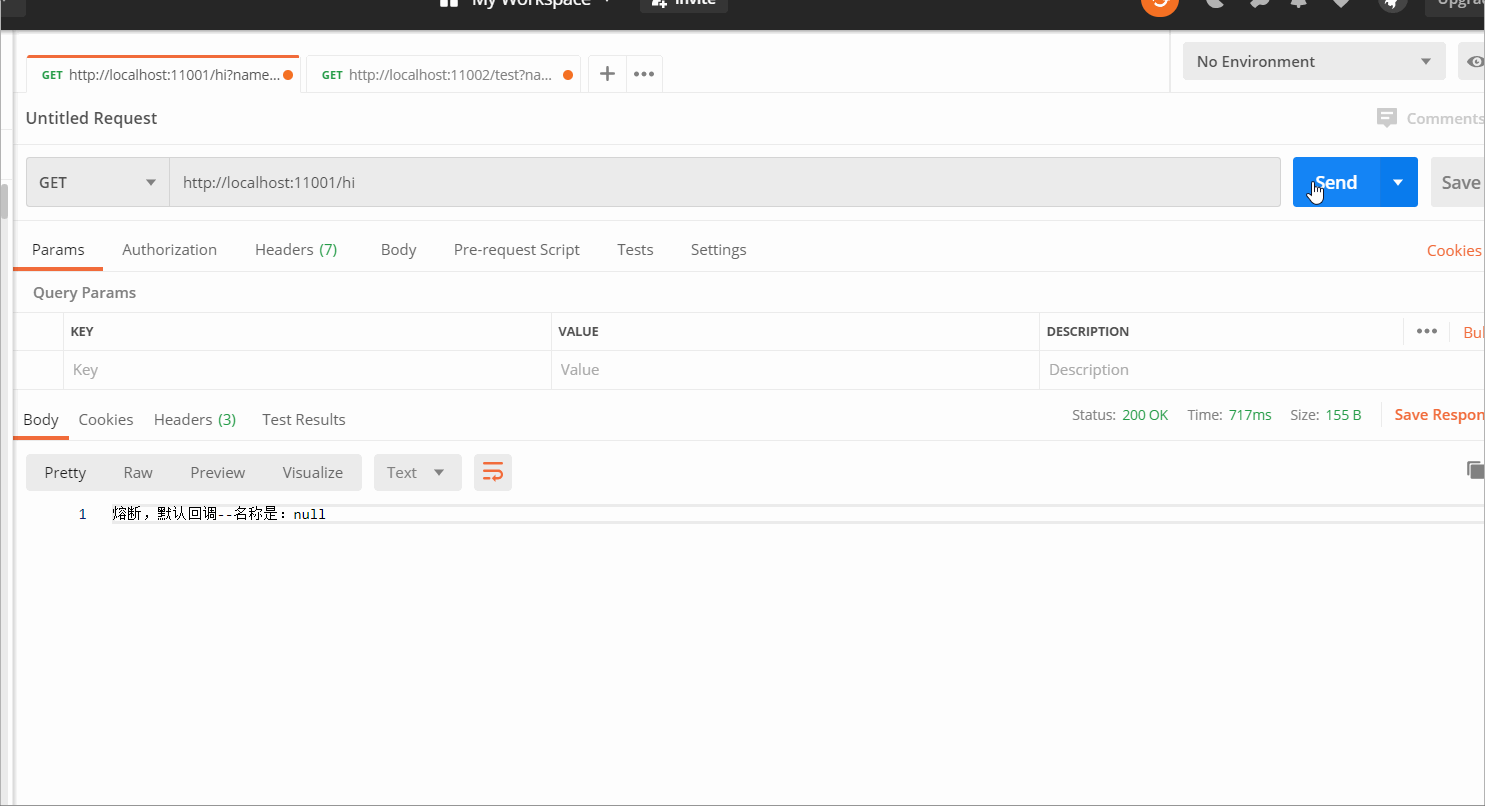The width and height of the screenshot is (1485, 806).
Task: Select the Preview response mode
Action: 217,472
